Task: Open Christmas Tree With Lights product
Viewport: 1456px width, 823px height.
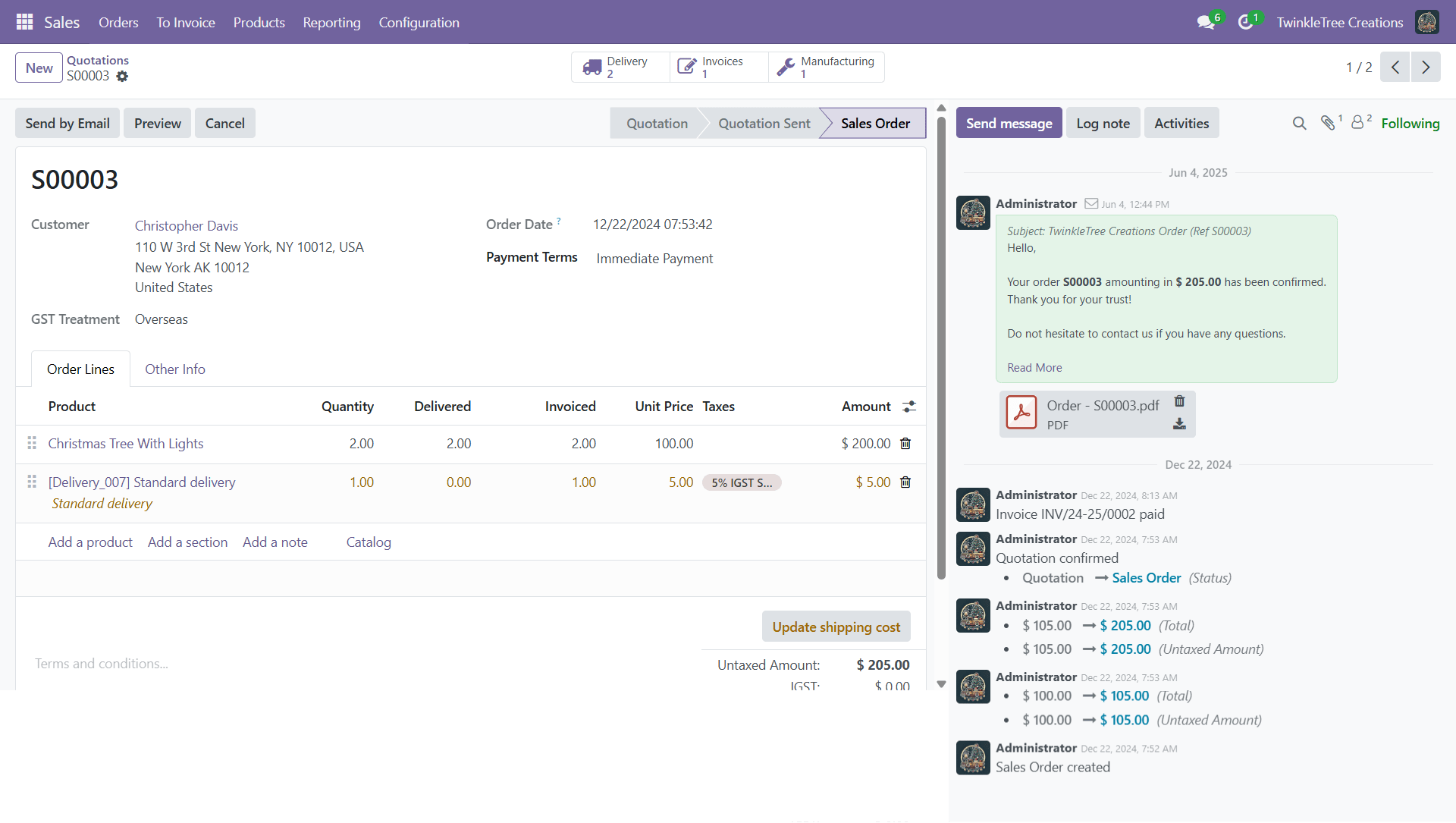Action: [126, 444]
